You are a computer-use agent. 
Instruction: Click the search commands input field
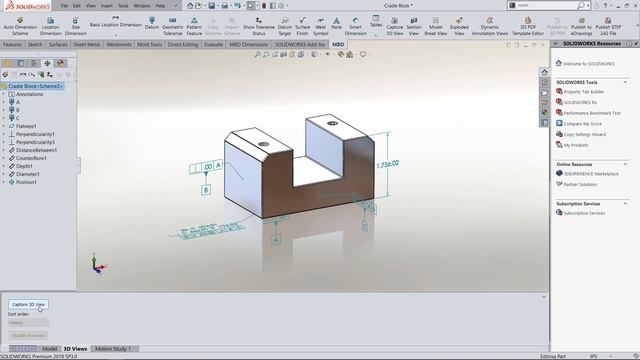[546, 5]
